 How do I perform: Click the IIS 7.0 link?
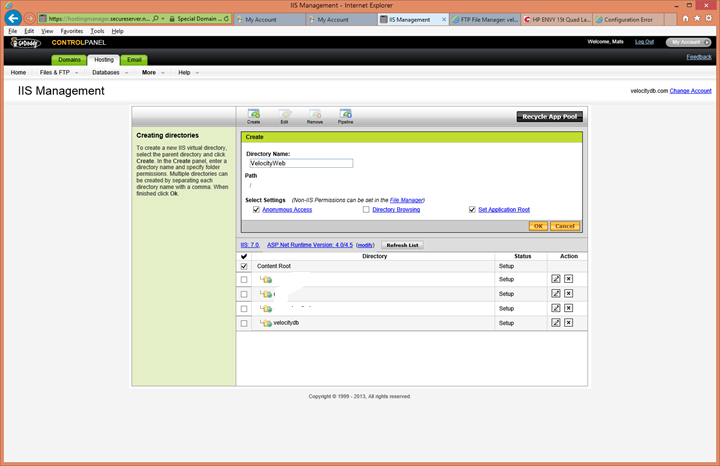click(x=250, y=245)
